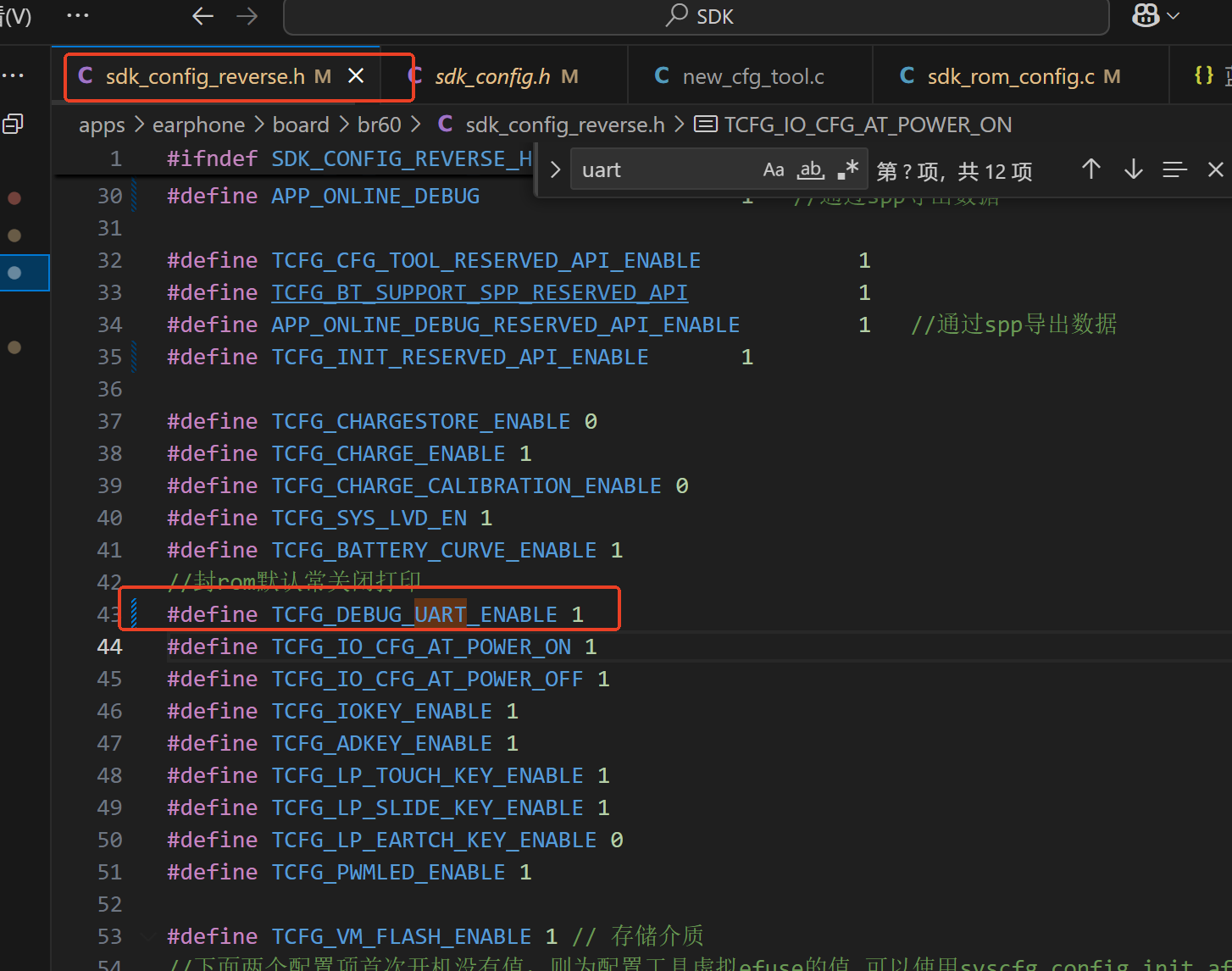
Task: Select the board breadcrumb
Action: 301,125
